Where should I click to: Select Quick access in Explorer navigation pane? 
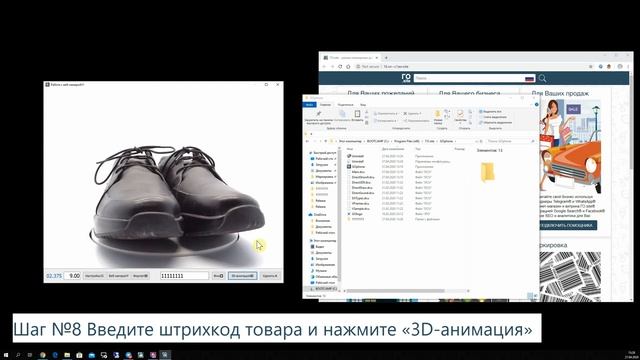click(x=322, y=153)
